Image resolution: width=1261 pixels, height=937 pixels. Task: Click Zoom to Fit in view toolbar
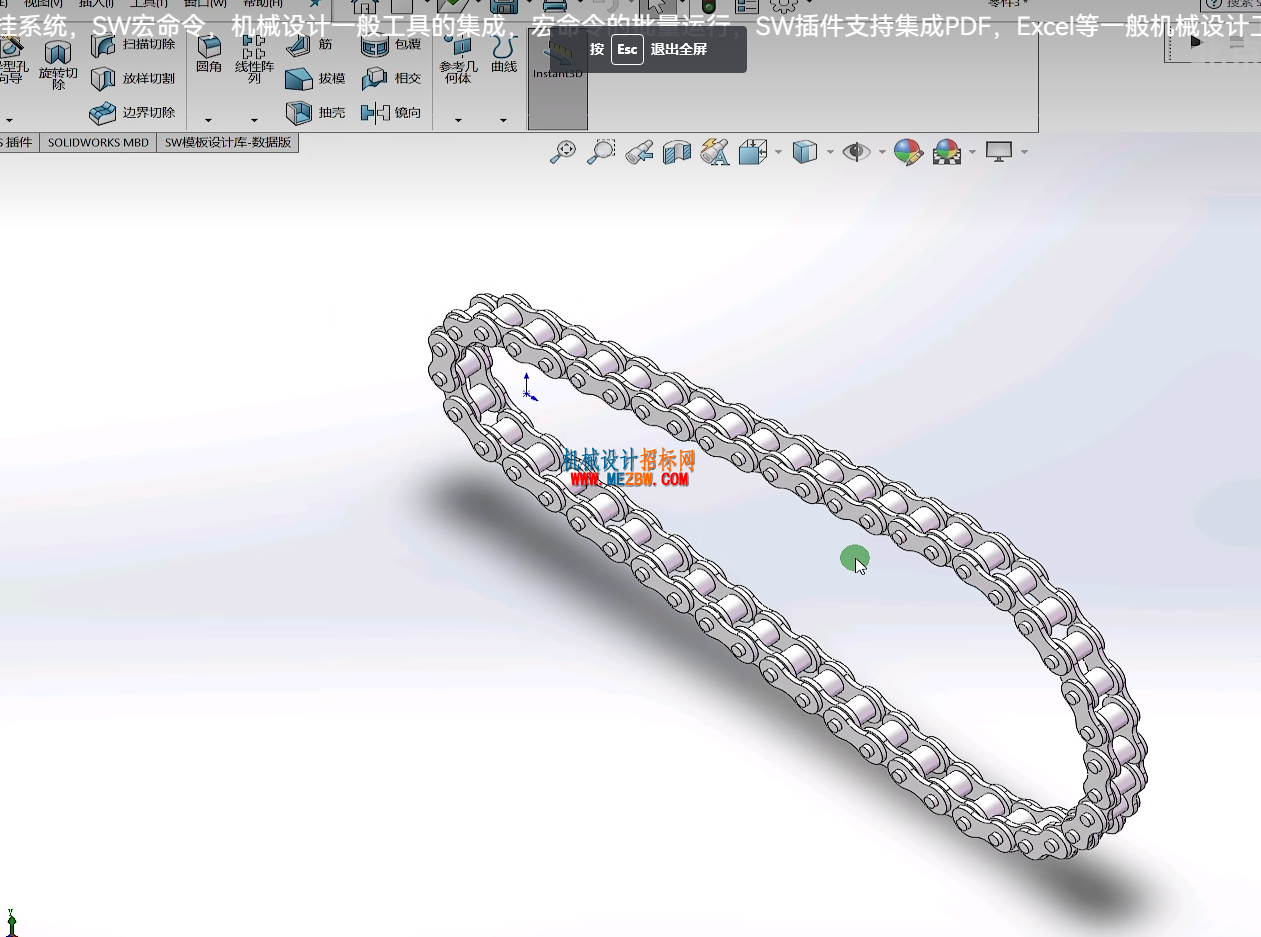pos(563,152)
